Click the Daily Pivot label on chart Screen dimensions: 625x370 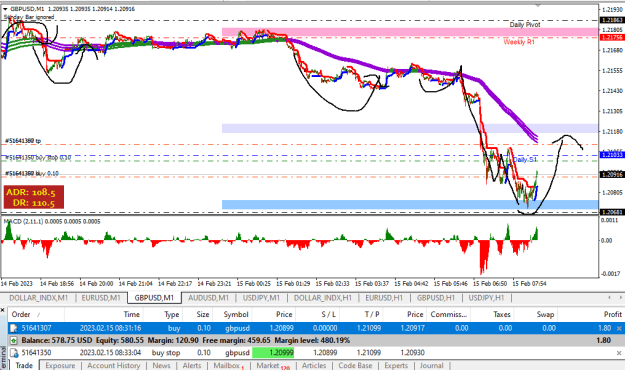tap(525, 25)
